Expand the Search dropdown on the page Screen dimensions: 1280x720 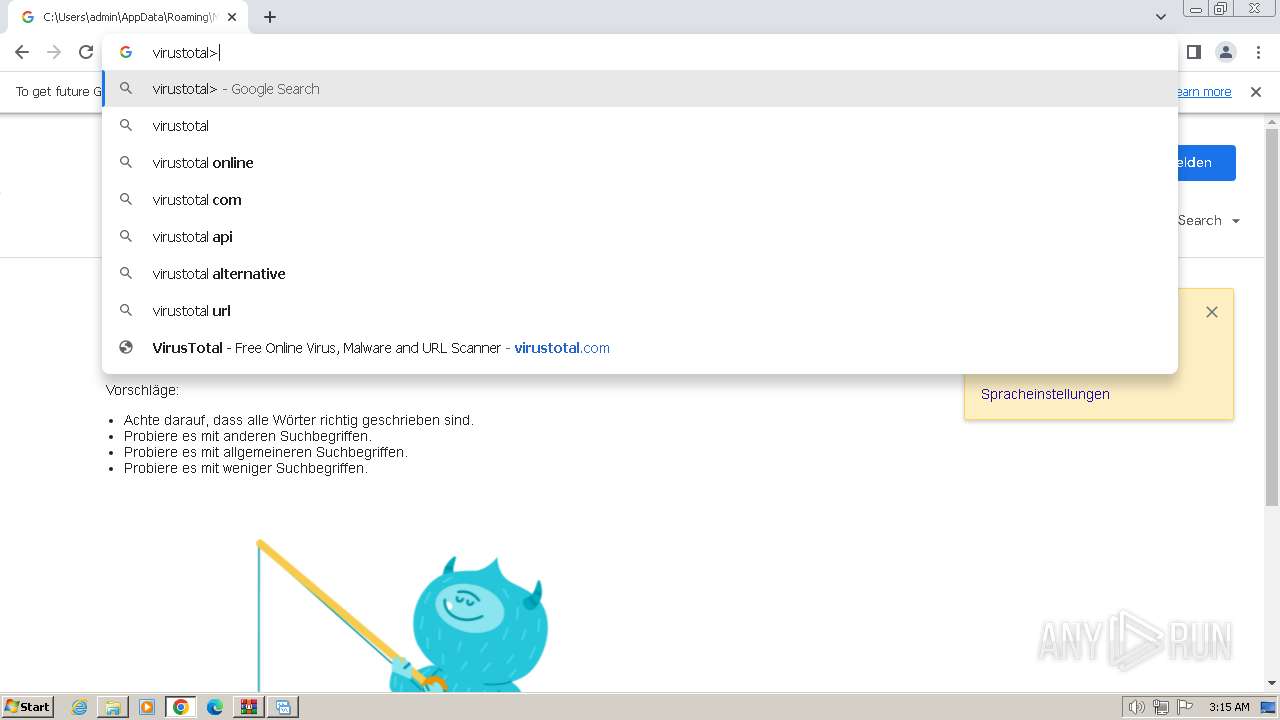[1209, 221]
